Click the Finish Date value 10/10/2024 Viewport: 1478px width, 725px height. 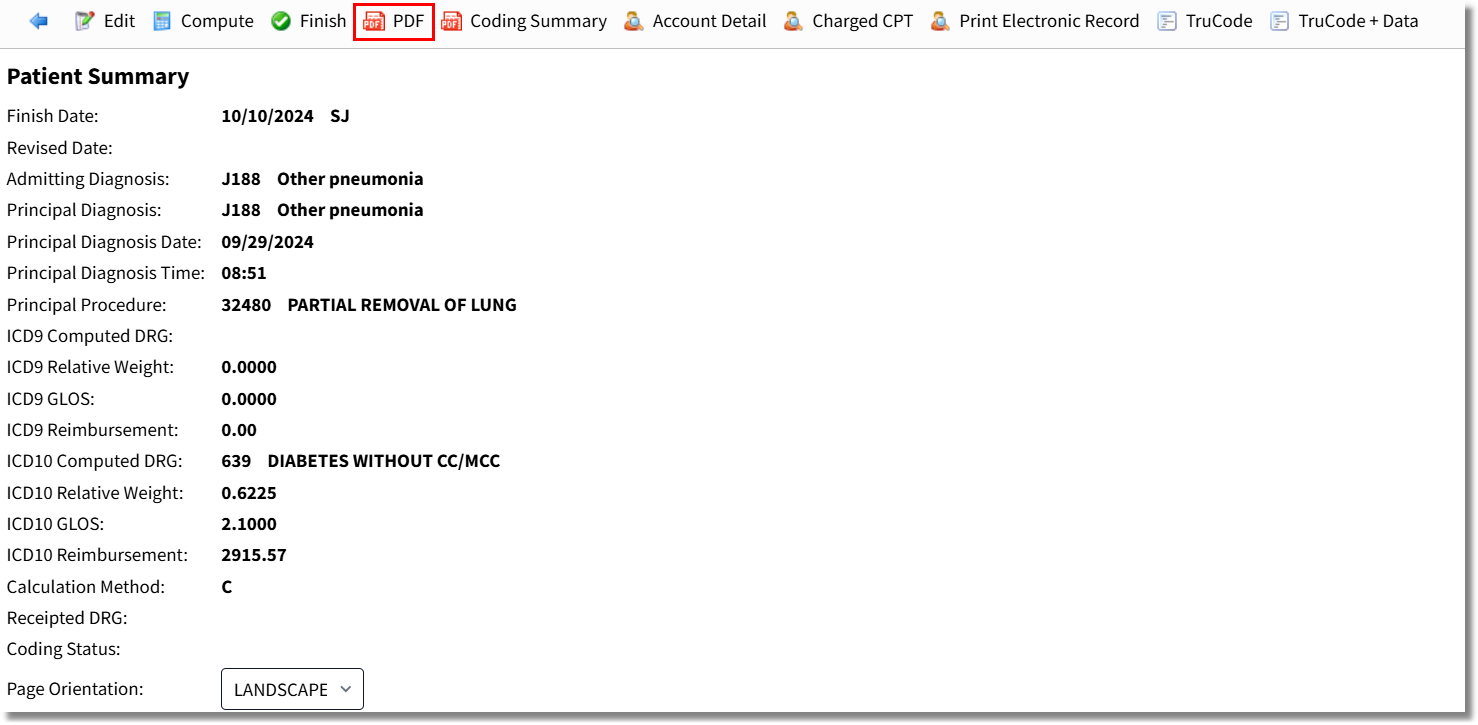pyautogui.click(x=268, y=116)
